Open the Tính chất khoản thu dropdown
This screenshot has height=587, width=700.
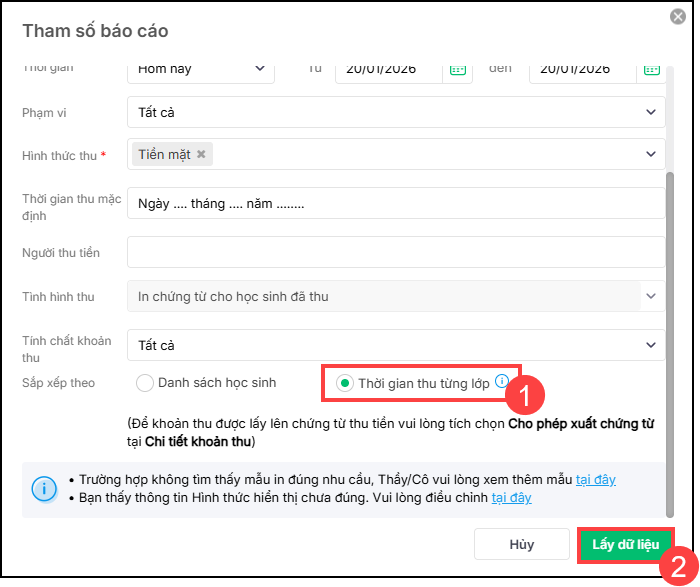pyautogui.click(x=651, y=345)
